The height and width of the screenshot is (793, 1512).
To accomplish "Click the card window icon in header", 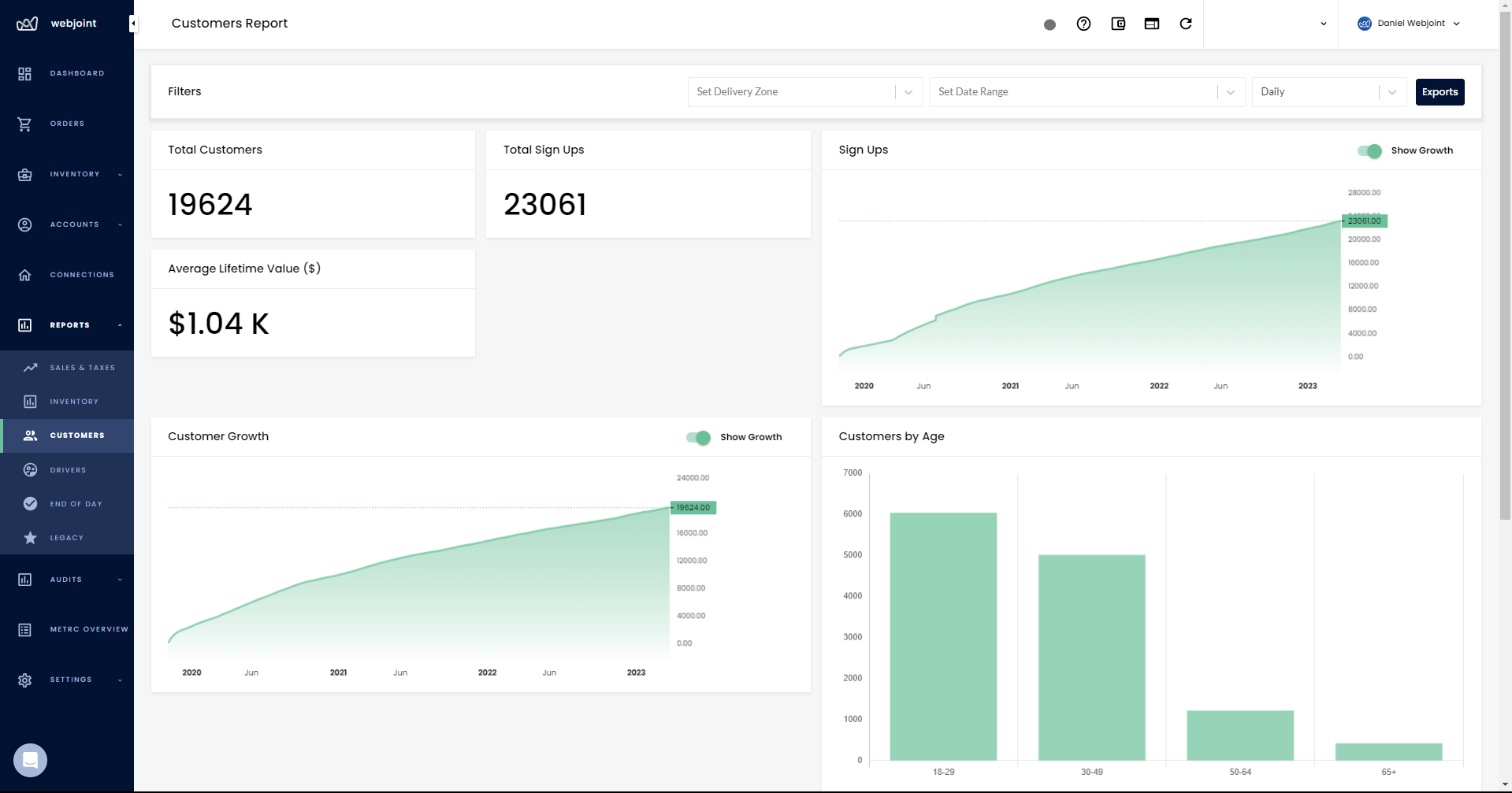I will coord(1151,24).
